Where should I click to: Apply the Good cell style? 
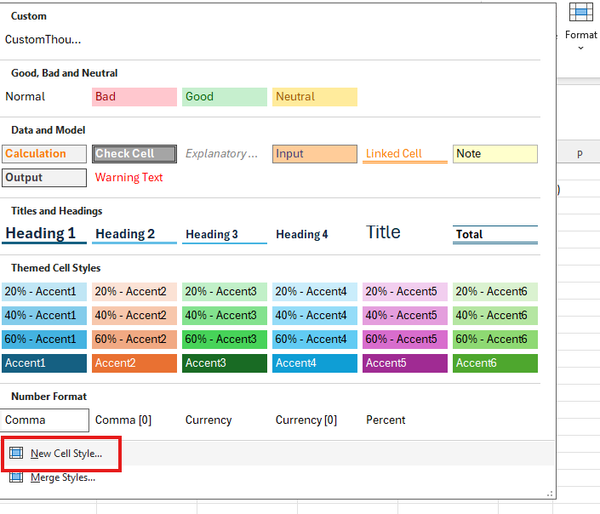pyautogui.click(x=224, y=97)
